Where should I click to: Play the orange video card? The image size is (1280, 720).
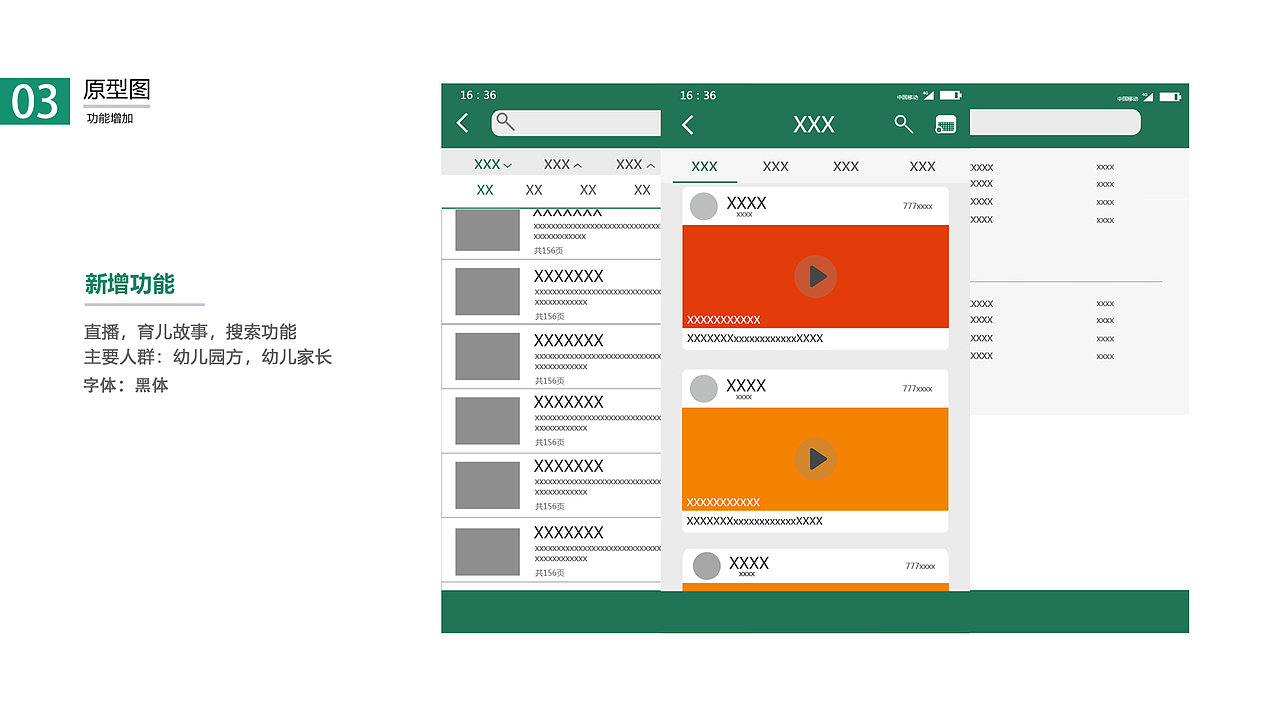click(x=816, y=459)
